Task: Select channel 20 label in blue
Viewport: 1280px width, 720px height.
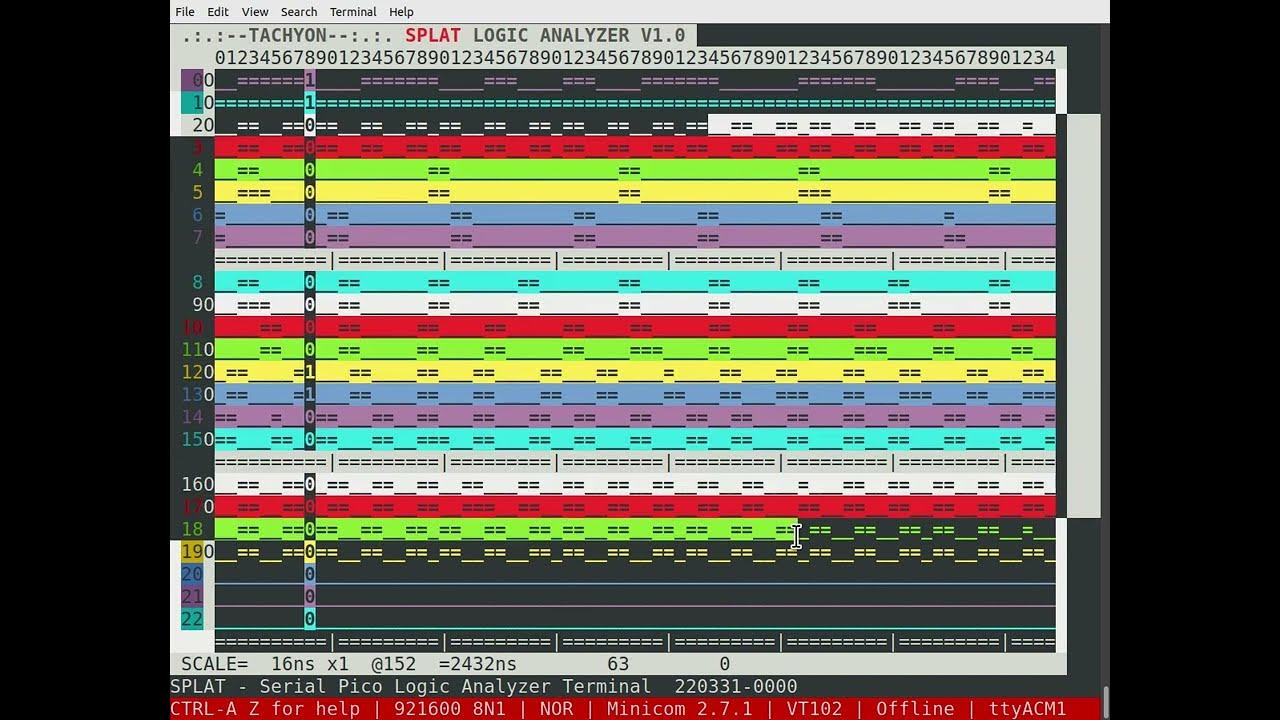Action: tap(192, 574)
